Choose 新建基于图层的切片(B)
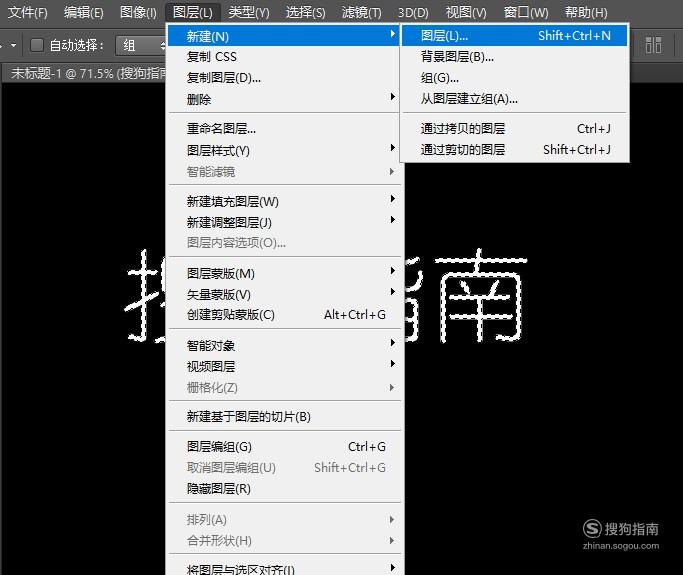The image size is (683, 575). [283, 416]
